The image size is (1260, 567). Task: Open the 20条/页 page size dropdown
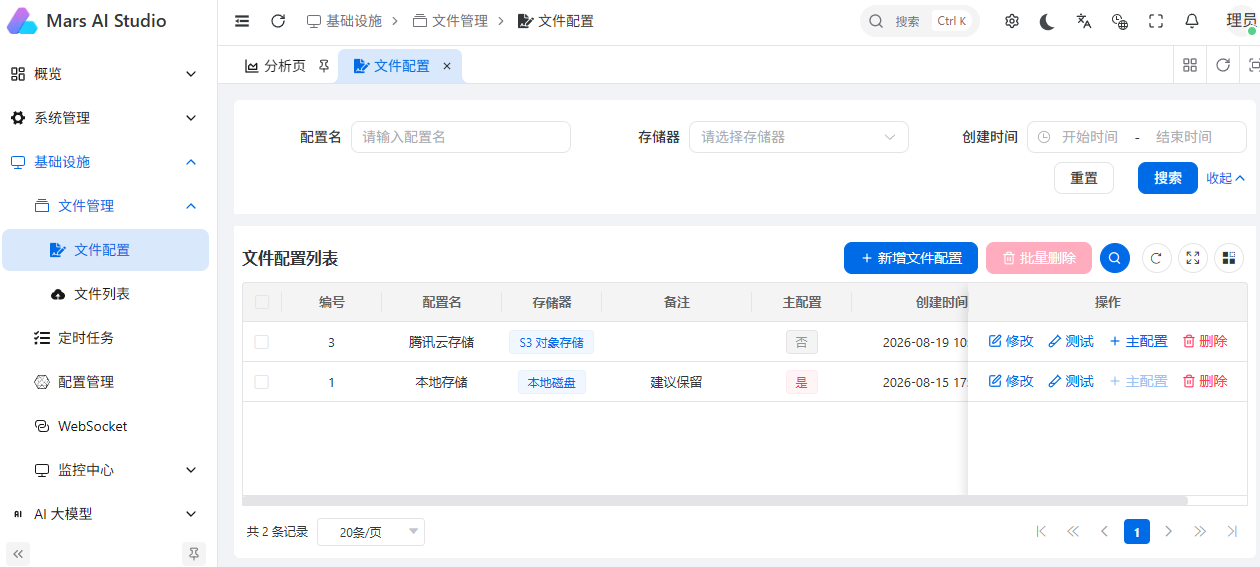tap(370, 532)
